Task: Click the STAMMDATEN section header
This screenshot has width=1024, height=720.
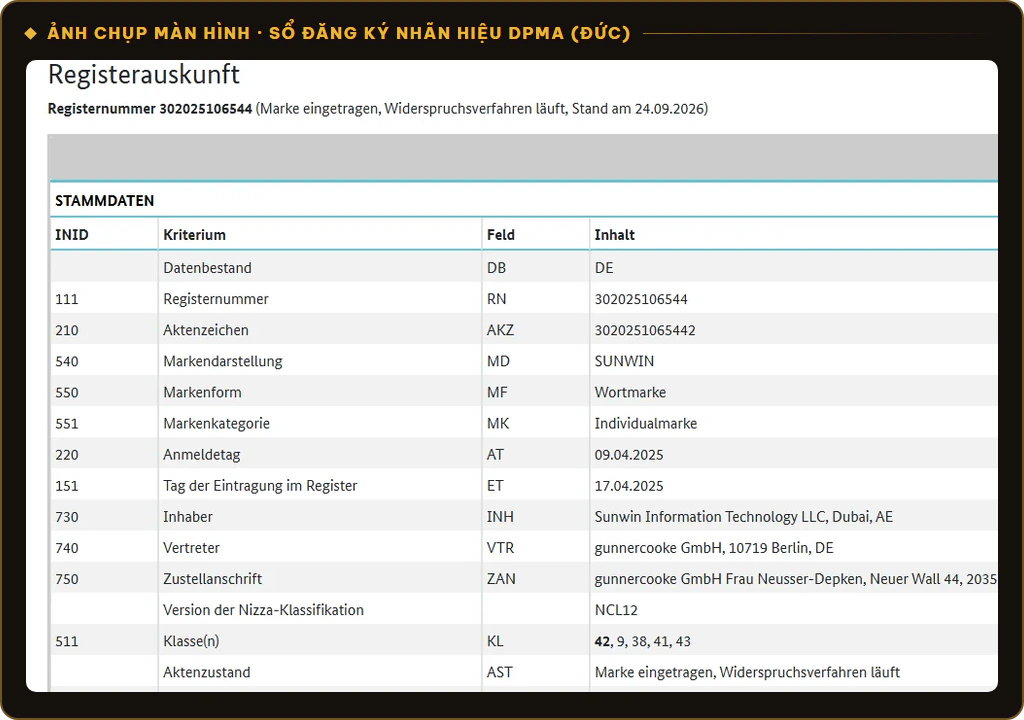Action: (x=104, y=201)
